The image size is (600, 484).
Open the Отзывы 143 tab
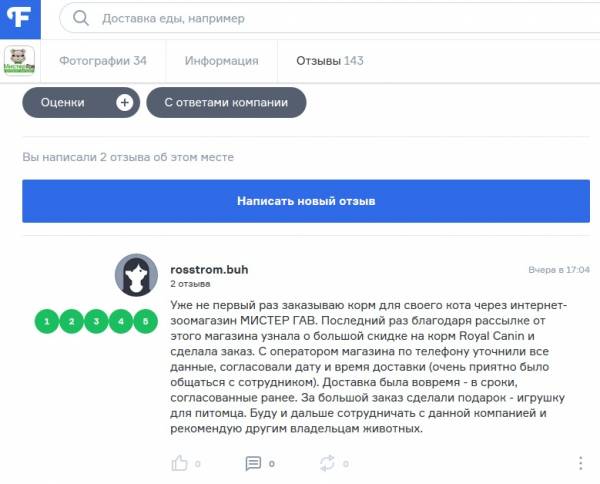pyautogui.click(x=330, y=61)
